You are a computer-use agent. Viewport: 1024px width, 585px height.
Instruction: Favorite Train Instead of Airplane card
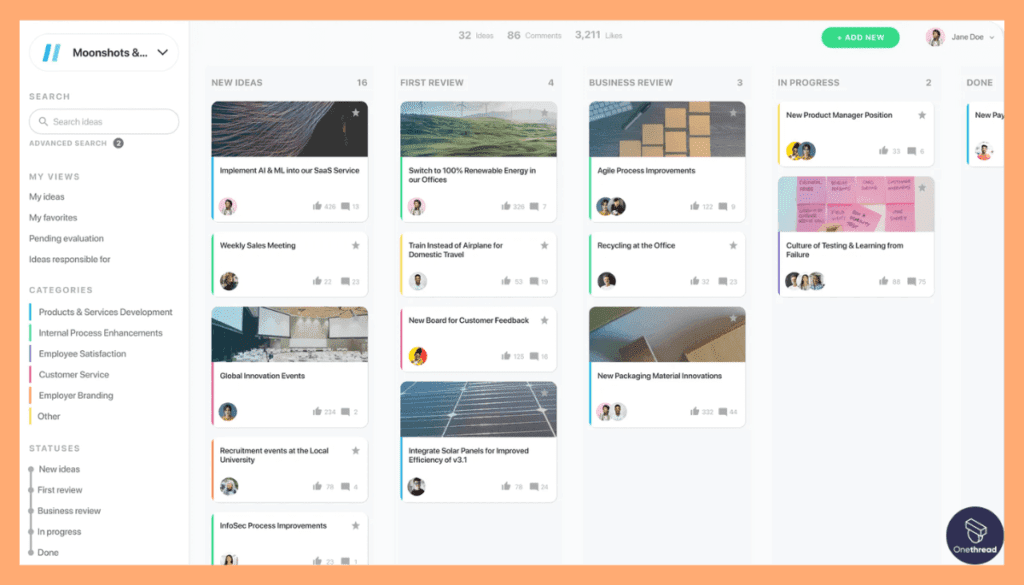[x=545, y=245]
